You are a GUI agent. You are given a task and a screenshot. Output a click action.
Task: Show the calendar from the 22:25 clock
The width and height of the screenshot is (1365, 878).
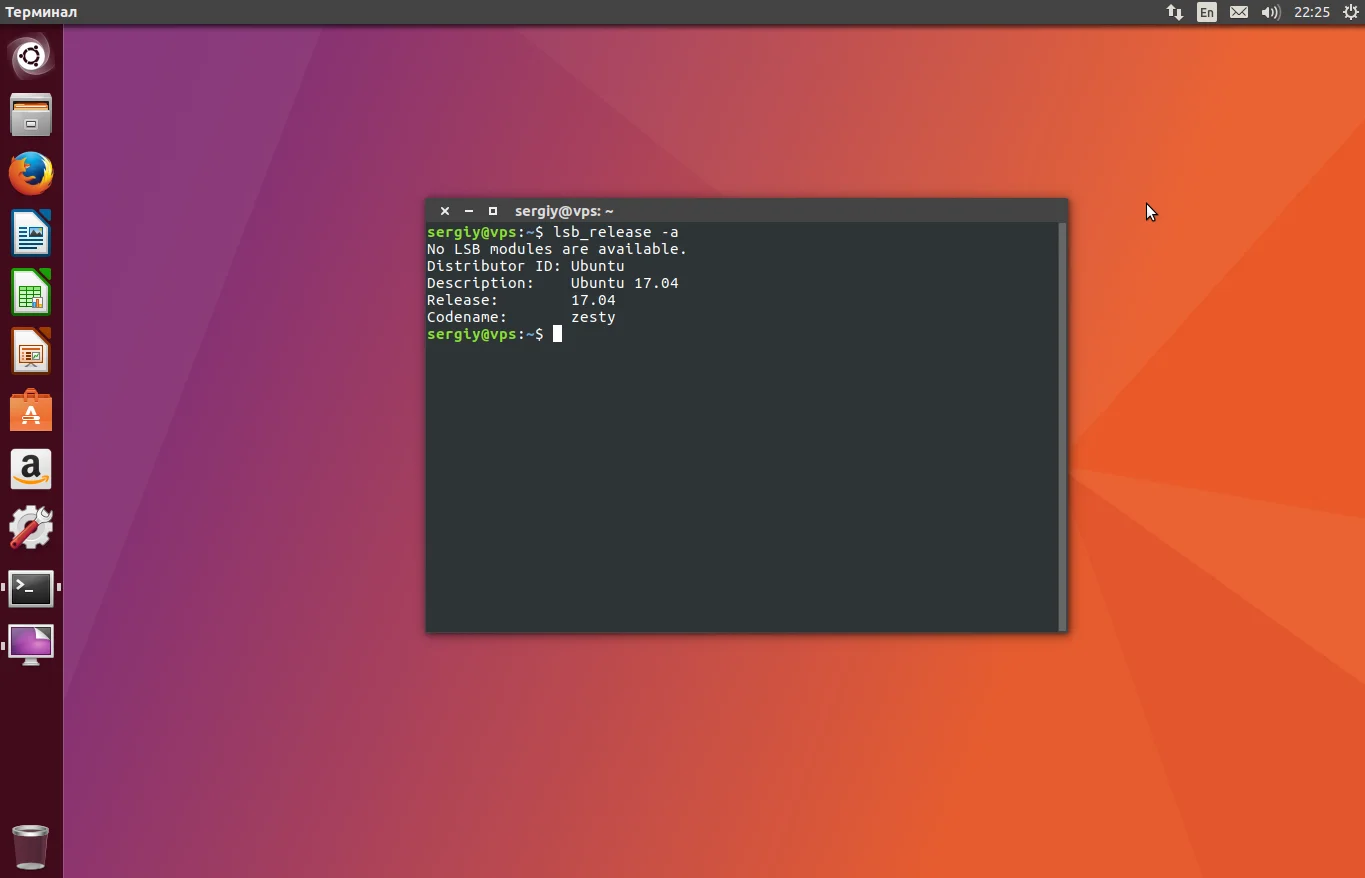pos(1312,12)
